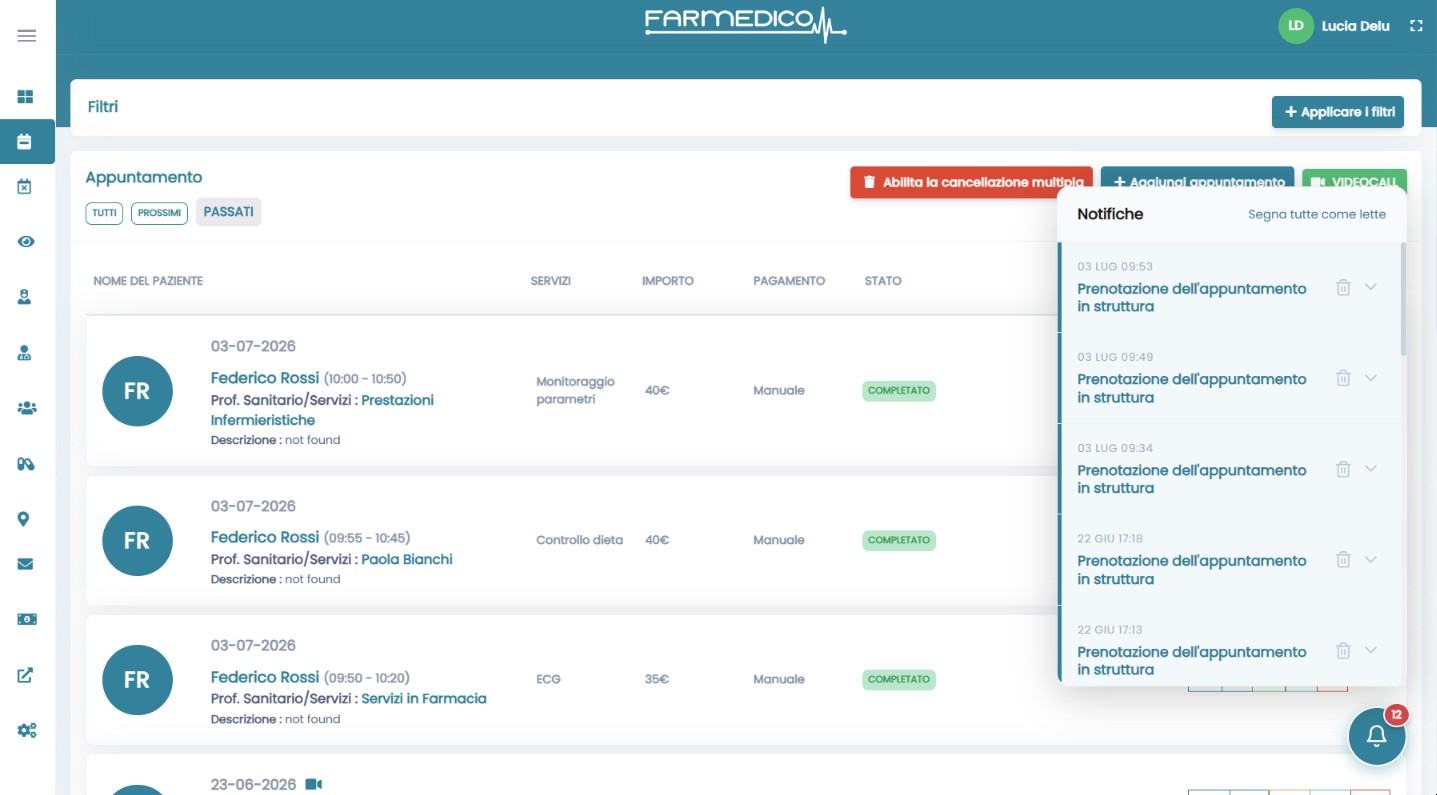The image size is (1437, 795).
Task: Expand the 03 LUG 09:49 notification
Action: (1371, 377)
